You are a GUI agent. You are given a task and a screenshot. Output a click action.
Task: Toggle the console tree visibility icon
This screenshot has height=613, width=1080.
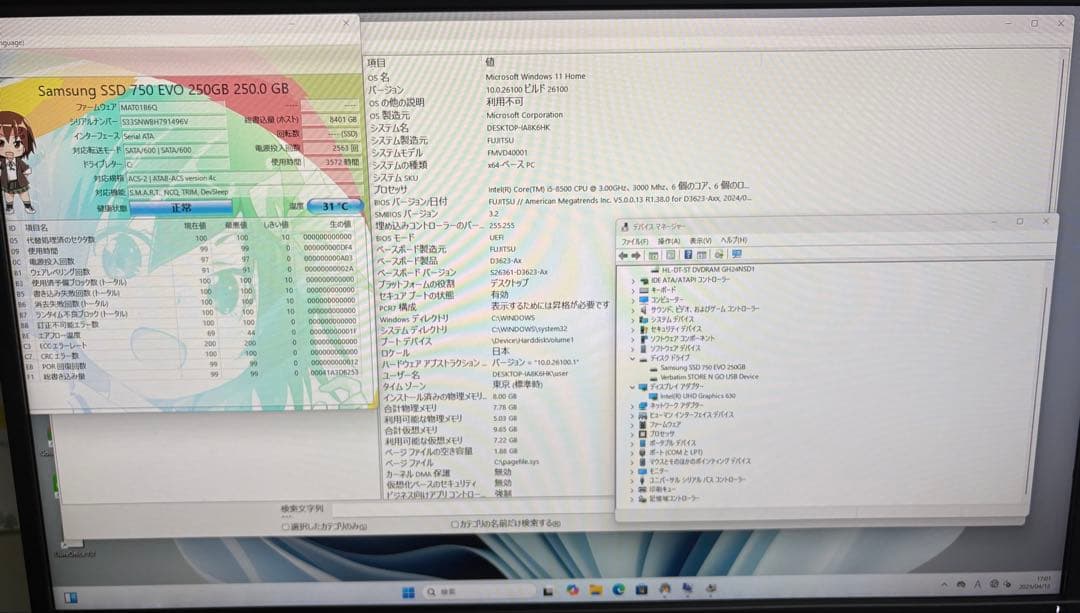click(x=654, y=254)
